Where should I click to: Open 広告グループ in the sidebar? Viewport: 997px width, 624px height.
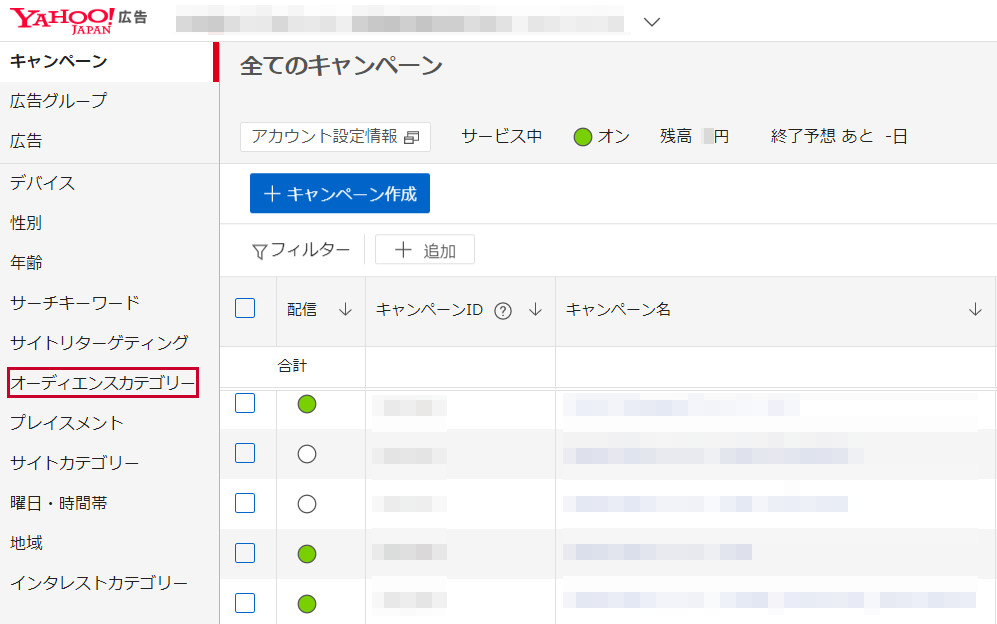tap(58, 101)
